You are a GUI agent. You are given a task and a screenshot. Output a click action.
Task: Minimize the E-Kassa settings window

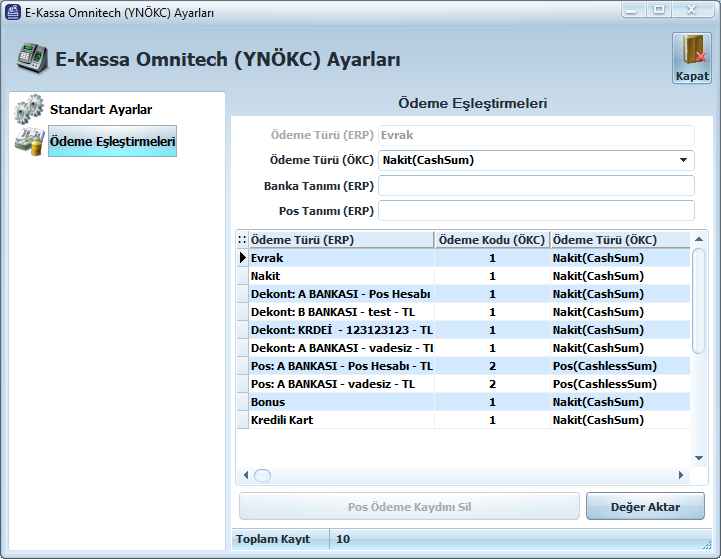click(632, 10)
